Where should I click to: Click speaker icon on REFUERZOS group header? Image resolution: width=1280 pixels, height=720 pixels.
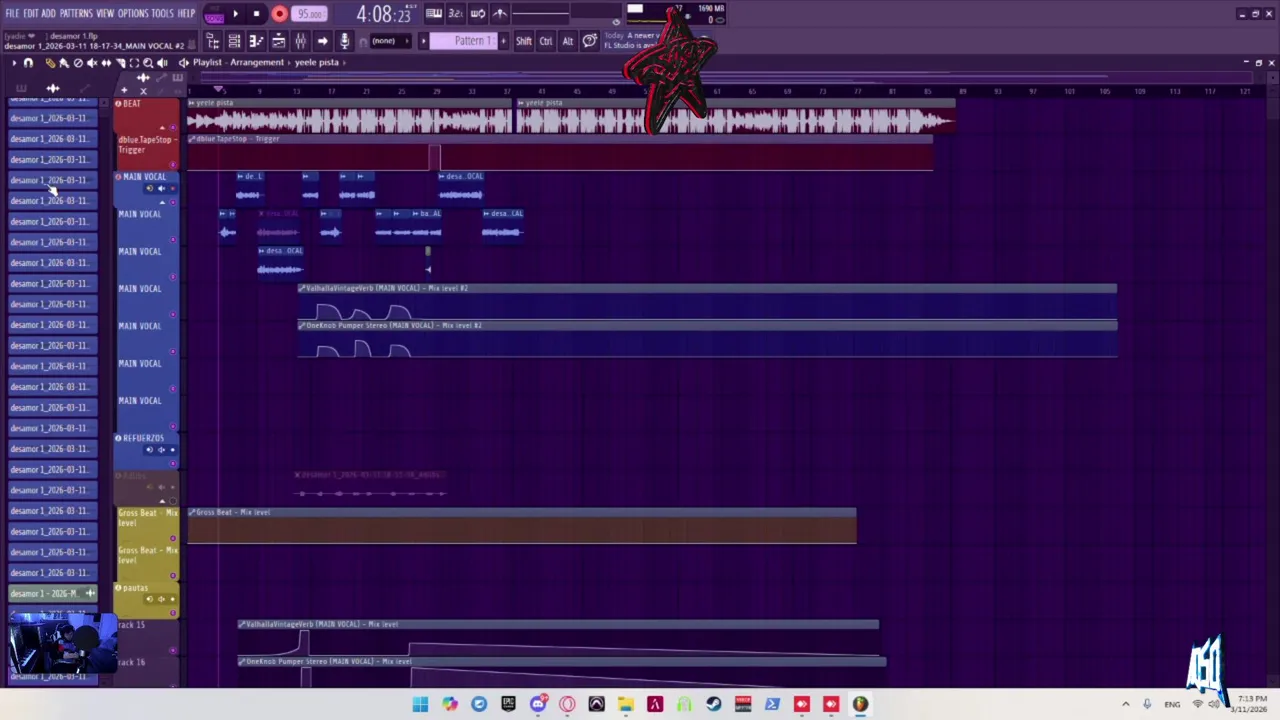click(x=161, y=449)
